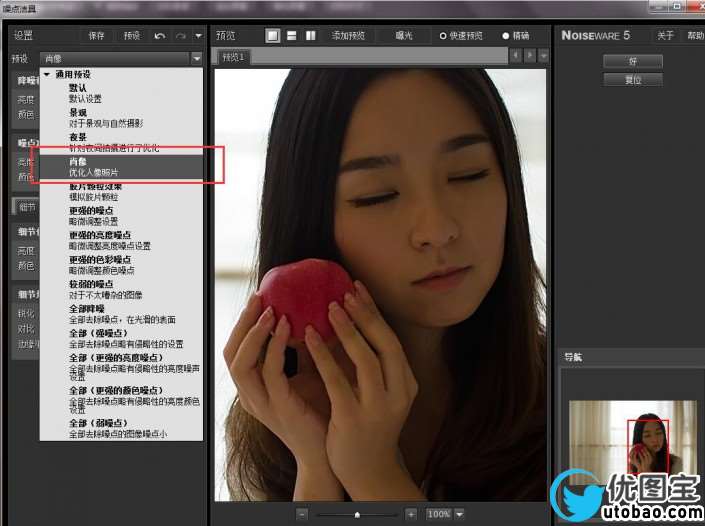Click the undo arrow icon
This screenshot has height=526, width=705.
click(161, 36)
